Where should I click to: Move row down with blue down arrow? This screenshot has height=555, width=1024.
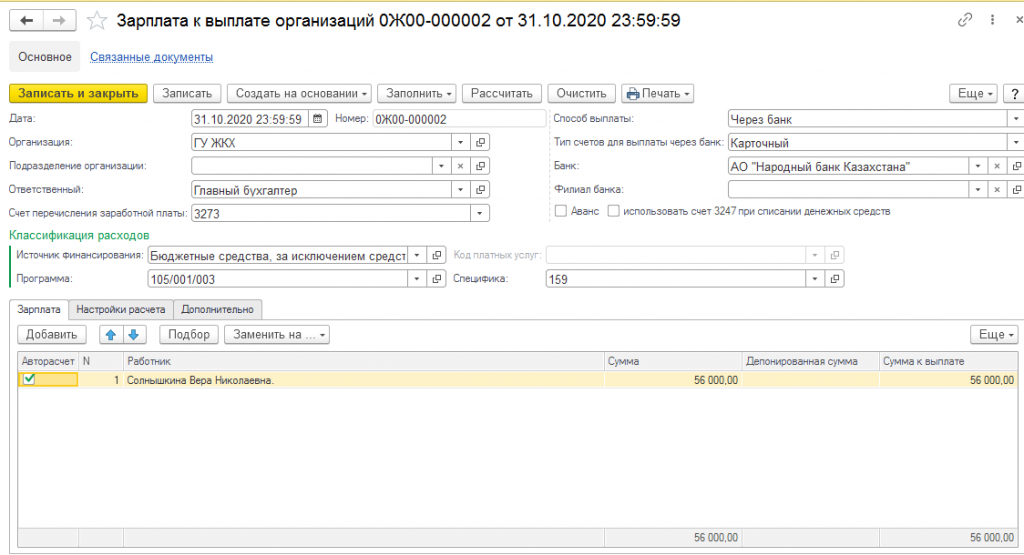point(134,334)
